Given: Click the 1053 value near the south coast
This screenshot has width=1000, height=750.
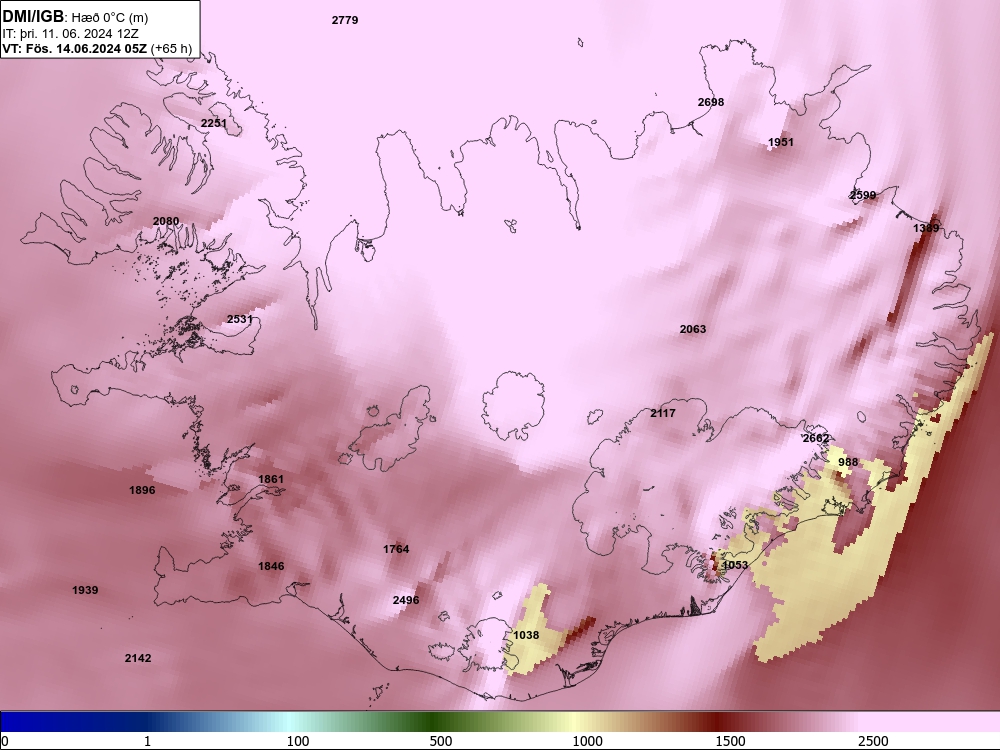Looking at the screenshot, I should pyautogui.click(x=735, y=565).
